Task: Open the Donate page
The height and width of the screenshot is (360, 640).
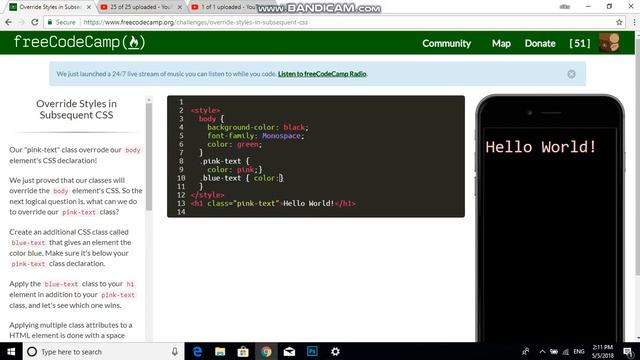Action: tap(540, 43)
